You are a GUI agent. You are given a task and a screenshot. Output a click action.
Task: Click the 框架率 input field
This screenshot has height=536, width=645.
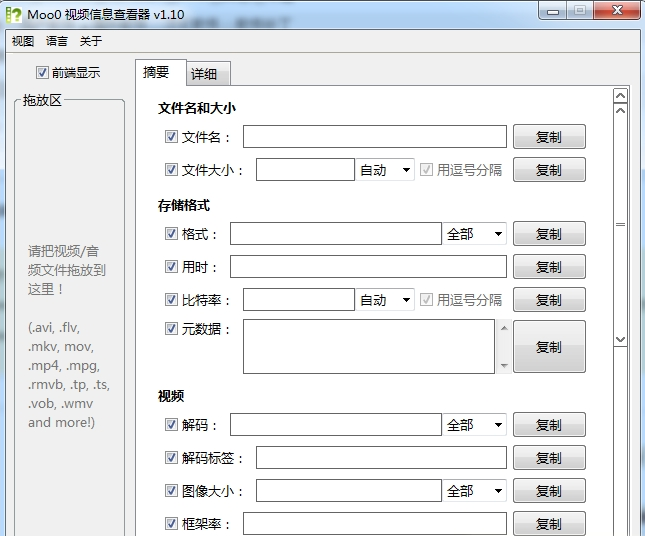point(374,524)
